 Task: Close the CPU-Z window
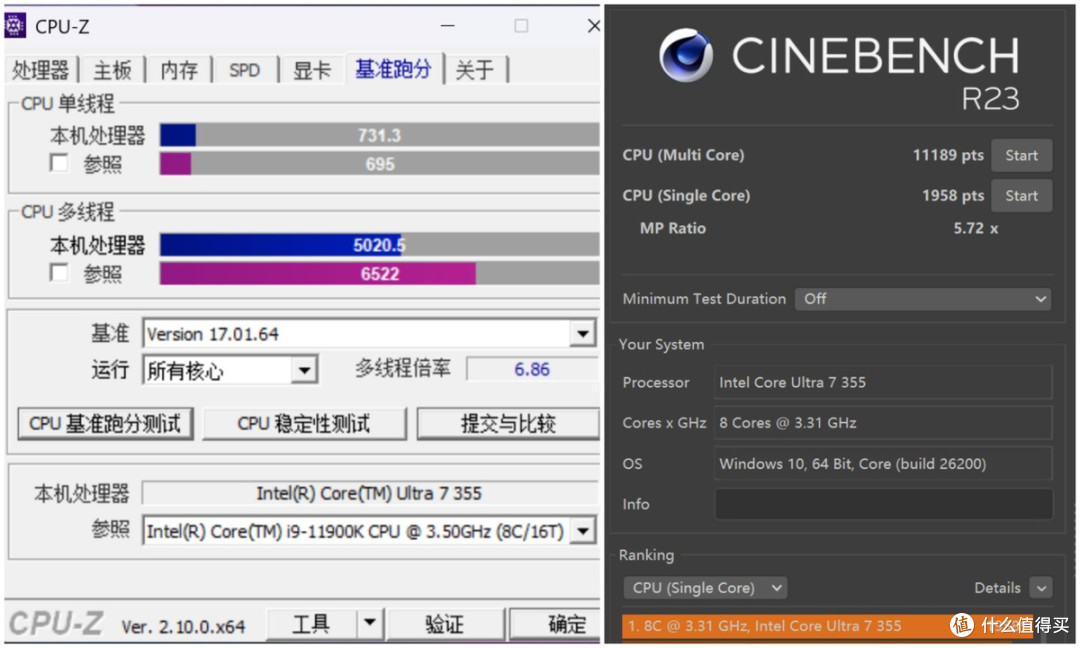(x=592, y=25)
